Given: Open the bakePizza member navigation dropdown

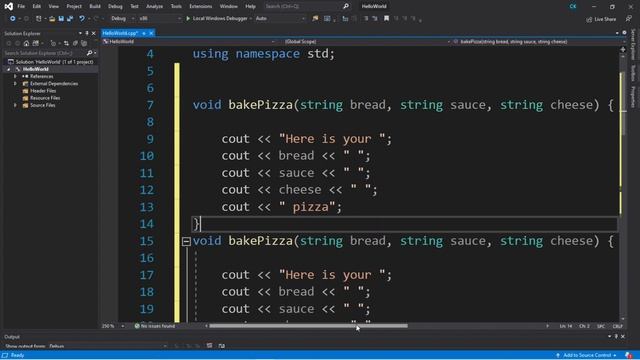Looking at the screenshot, I should click(x=538, y=42).
